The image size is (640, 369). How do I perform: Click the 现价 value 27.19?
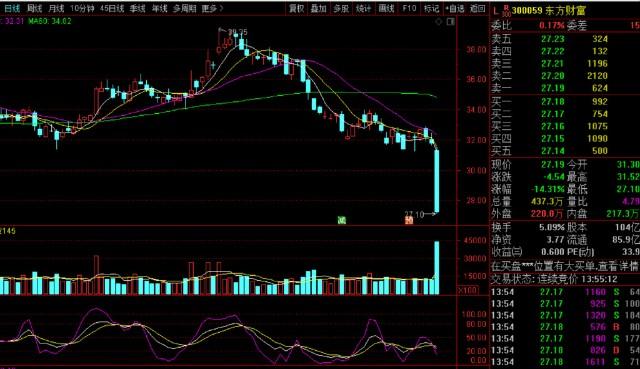click(553, 164)
